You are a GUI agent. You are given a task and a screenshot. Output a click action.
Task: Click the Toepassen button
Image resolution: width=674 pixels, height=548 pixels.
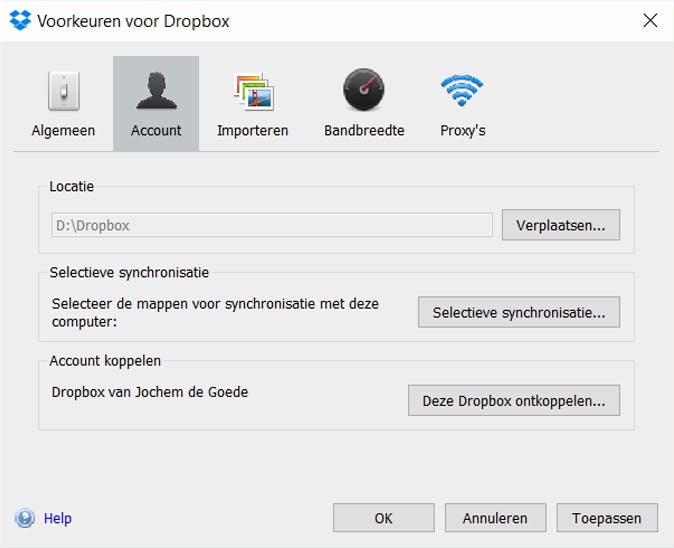[607, 518]
